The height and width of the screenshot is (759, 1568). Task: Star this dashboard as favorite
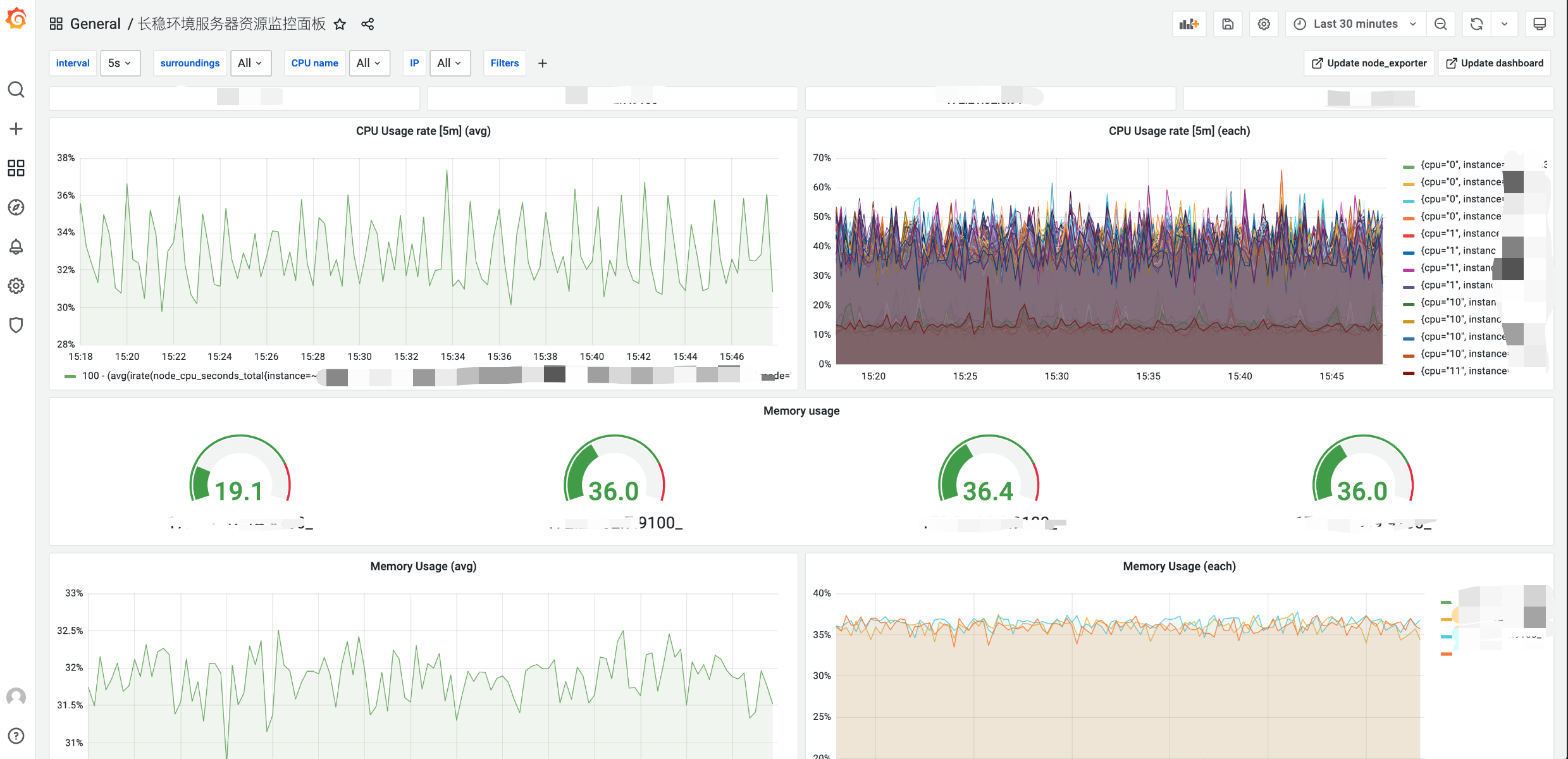[340, 24]
